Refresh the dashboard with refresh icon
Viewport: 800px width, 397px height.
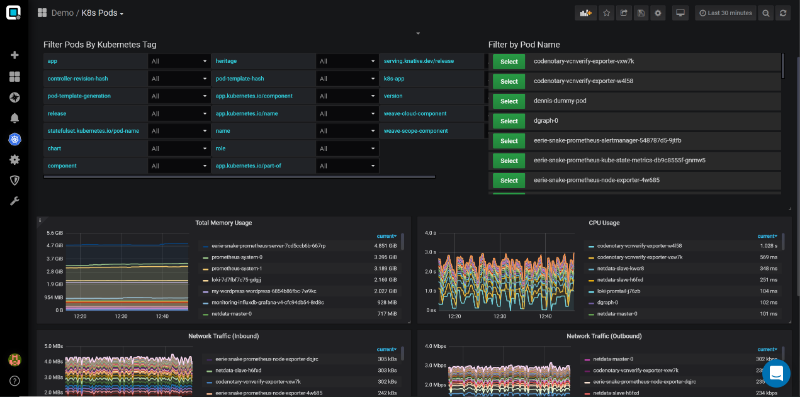click(783, 13)
